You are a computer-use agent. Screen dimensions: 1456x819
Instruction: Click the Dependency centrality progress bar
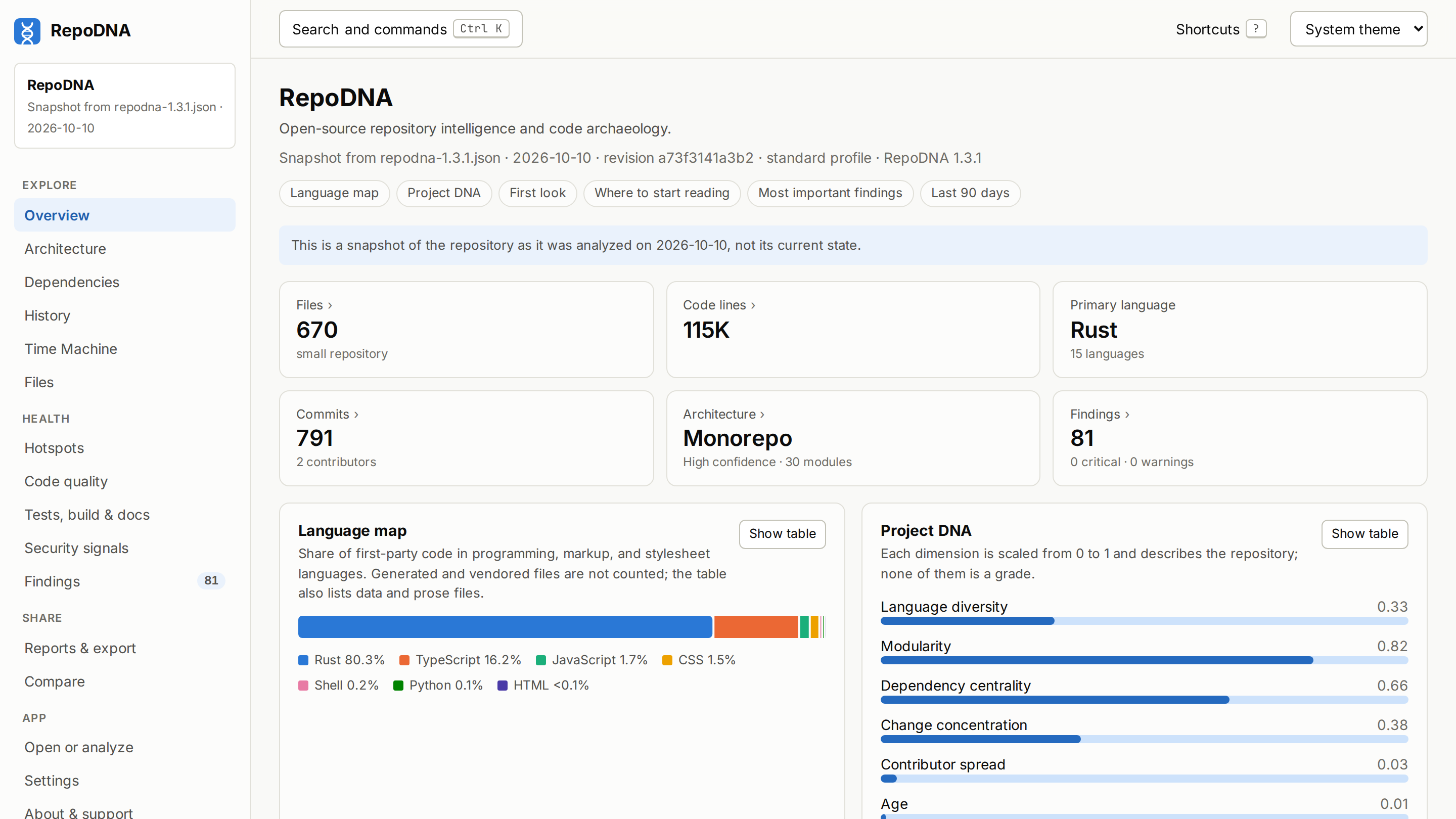pos(1144,700)
